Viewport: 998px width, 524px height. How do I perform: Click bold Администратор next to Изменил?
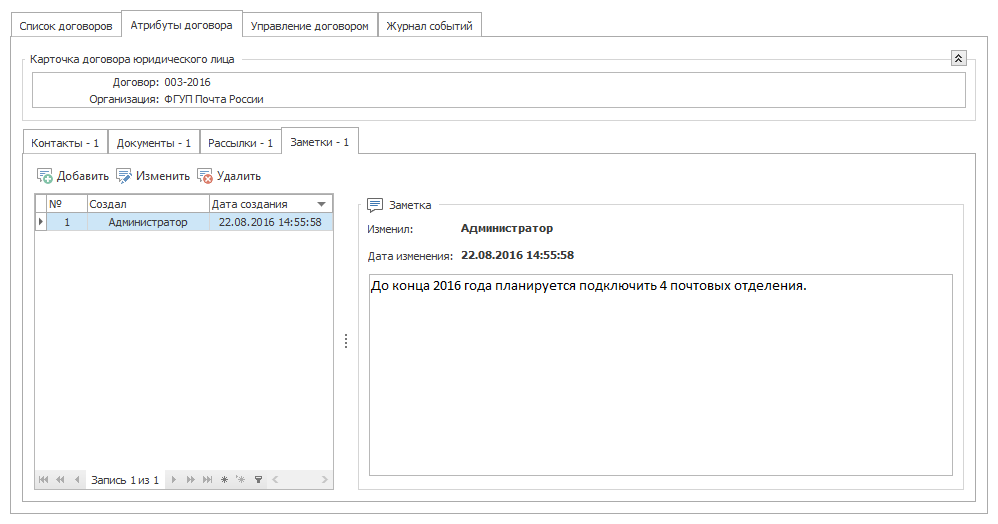click(507, 228)
